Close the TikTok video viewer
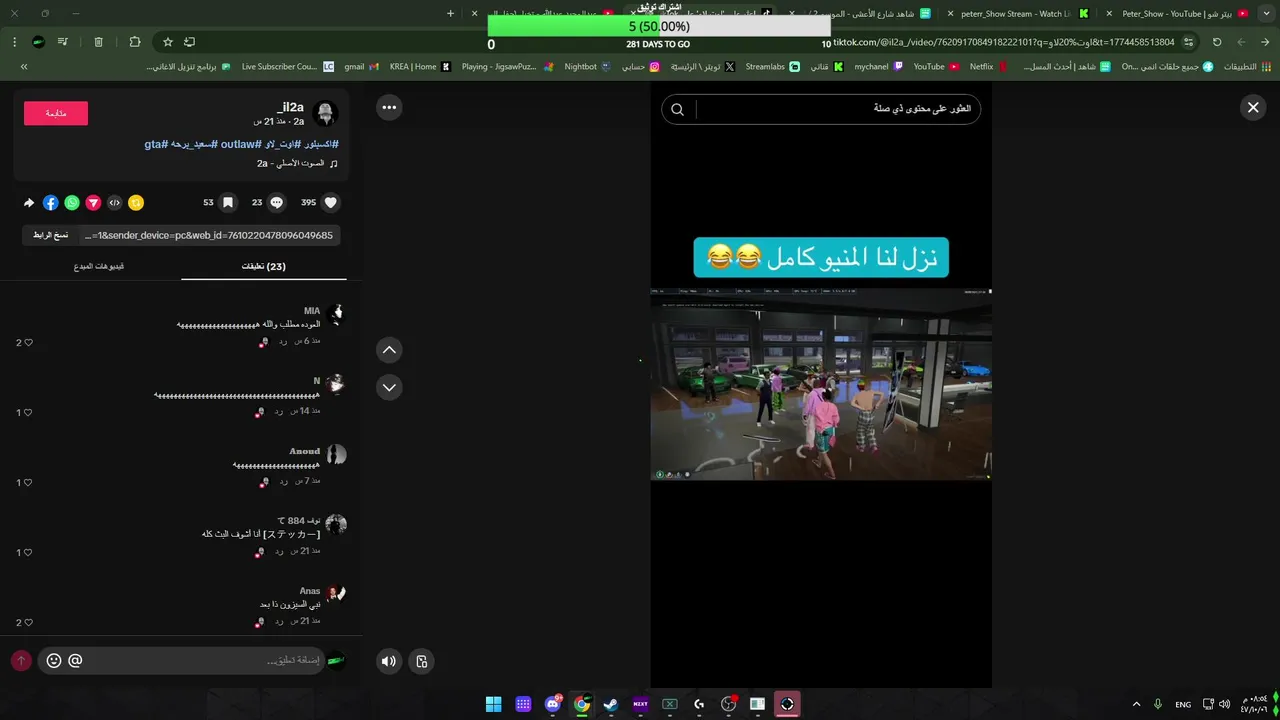 point(1253,108)
